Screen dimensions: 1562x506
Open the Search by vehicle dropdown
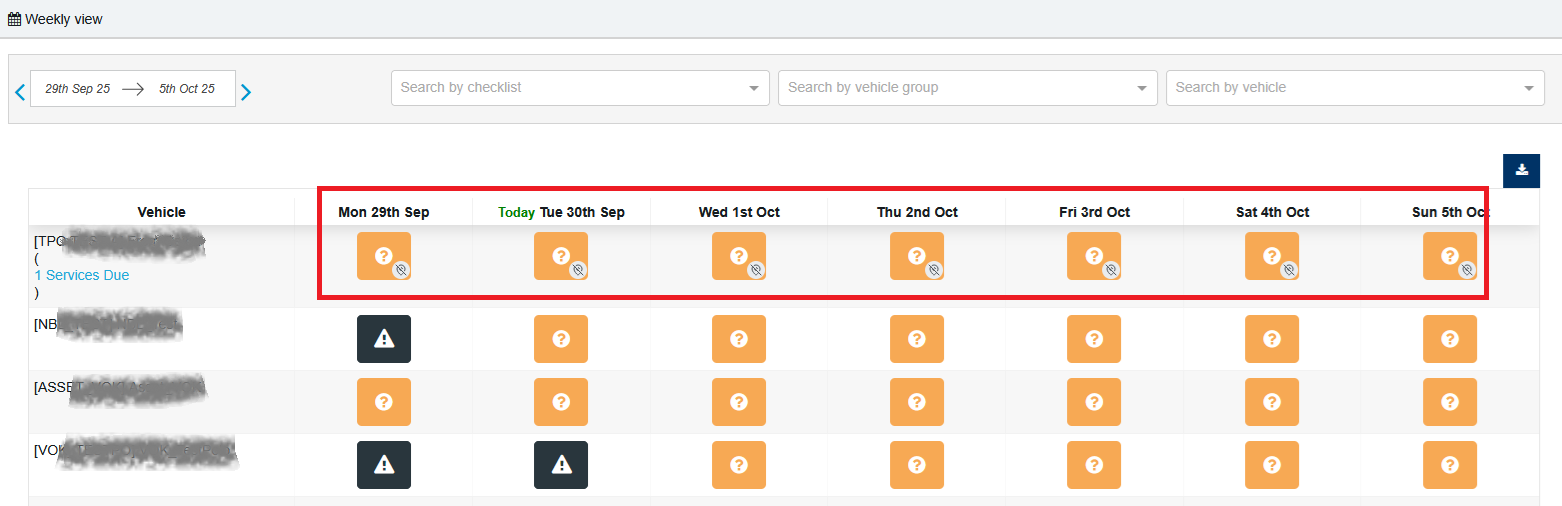[1354, 88]
